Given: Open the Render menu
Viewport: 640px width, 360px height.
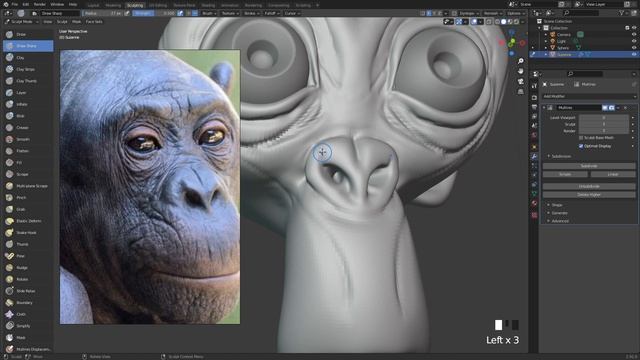Looking at the screenshot, I should coord(40,4).
